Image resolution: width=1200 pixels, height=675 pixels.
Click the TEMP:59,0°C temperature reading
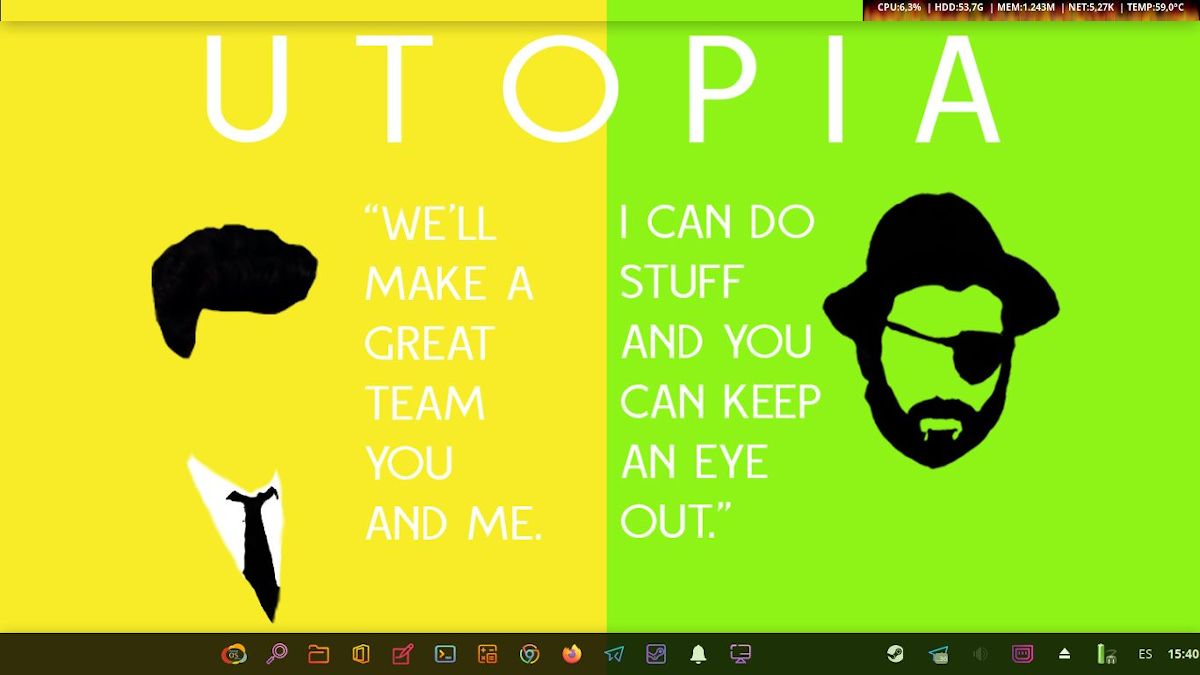tap(1155, 7)
